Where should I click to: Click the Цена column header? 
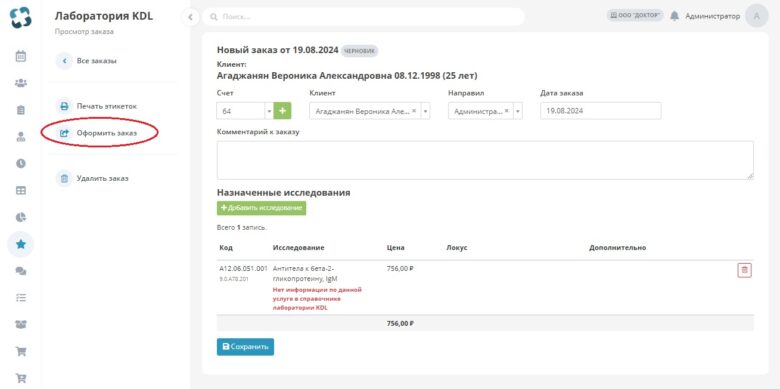pos(395,247)
